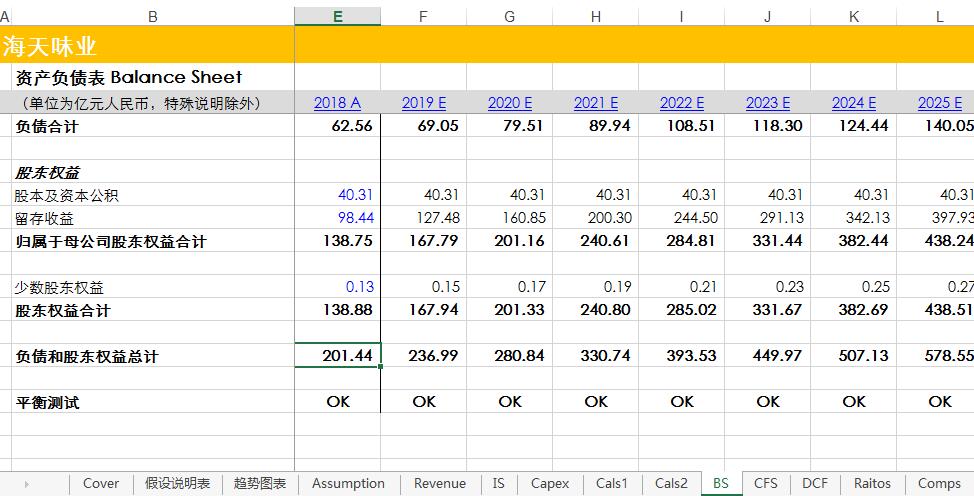Viewport: 974px width, 496px height.
Task: Open the 2022 E header link
Action: 682,103
